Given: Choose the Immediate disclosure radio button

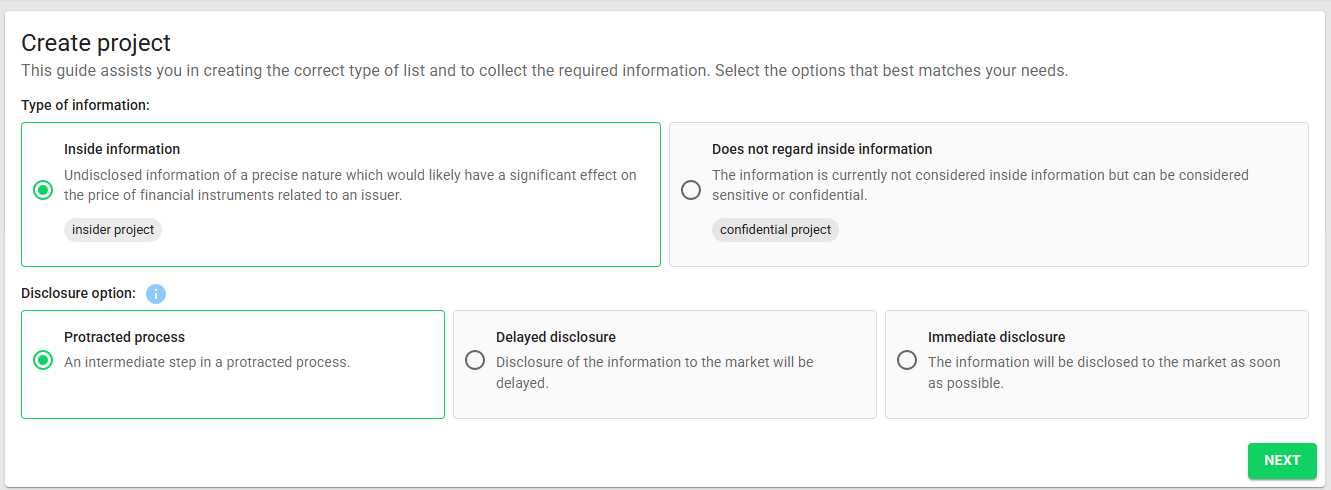Looking at the screenshot, I should coord(907,360).
